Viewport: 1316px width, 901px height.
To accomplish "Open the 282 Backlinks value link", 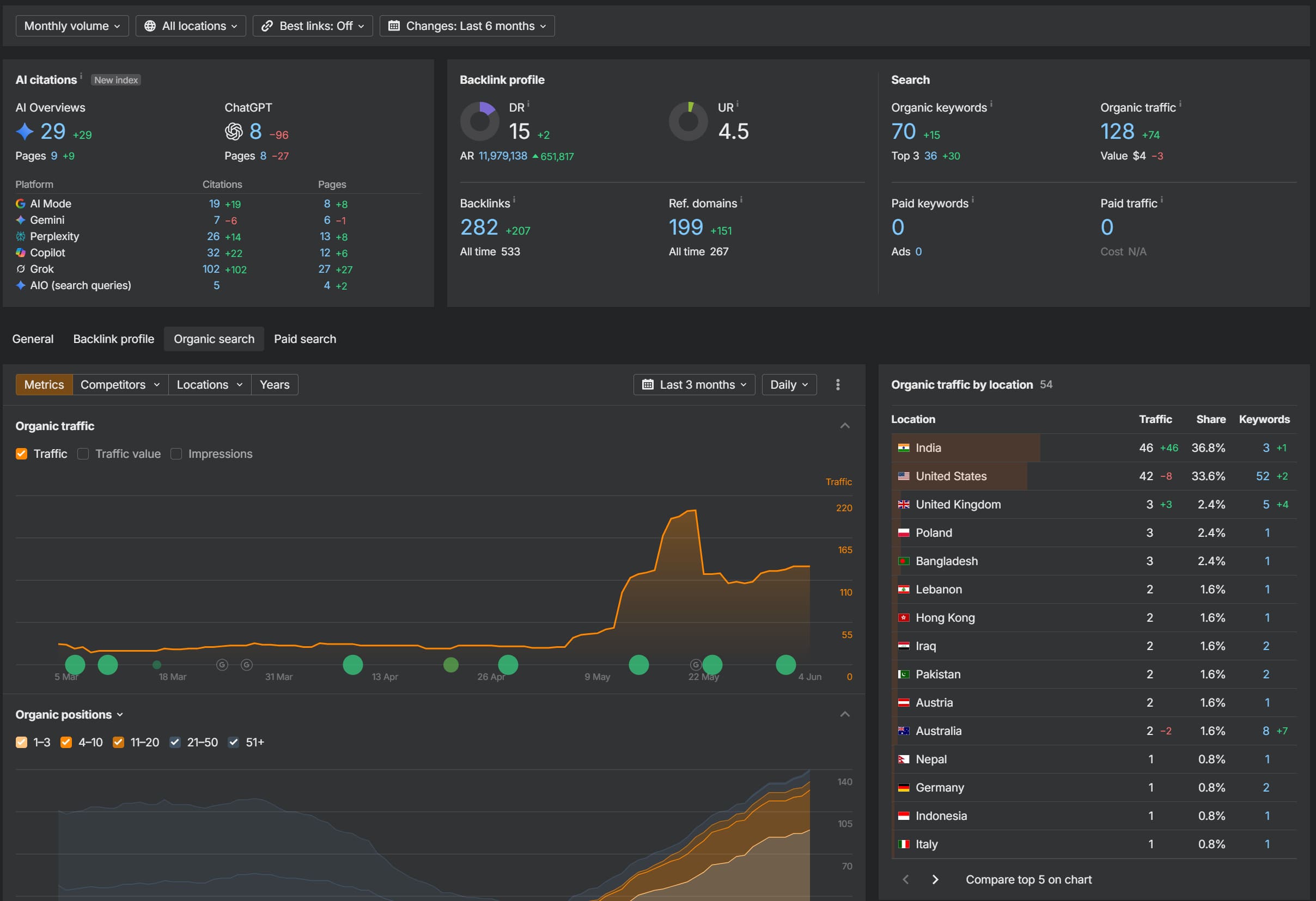I will [x=479, y=228].
